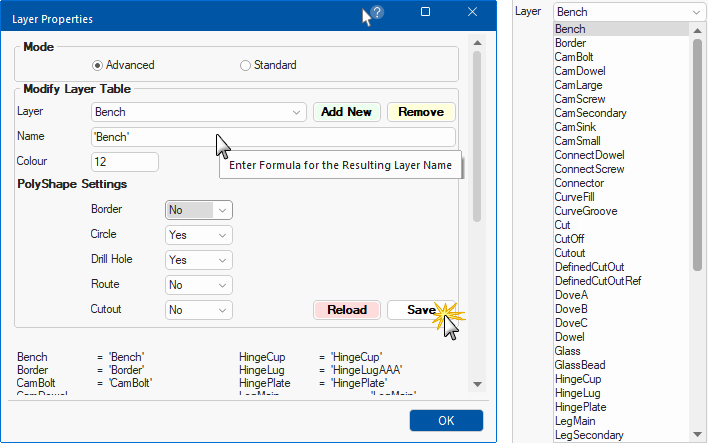
Task: Click the Add New button
Action: [346, 112]
